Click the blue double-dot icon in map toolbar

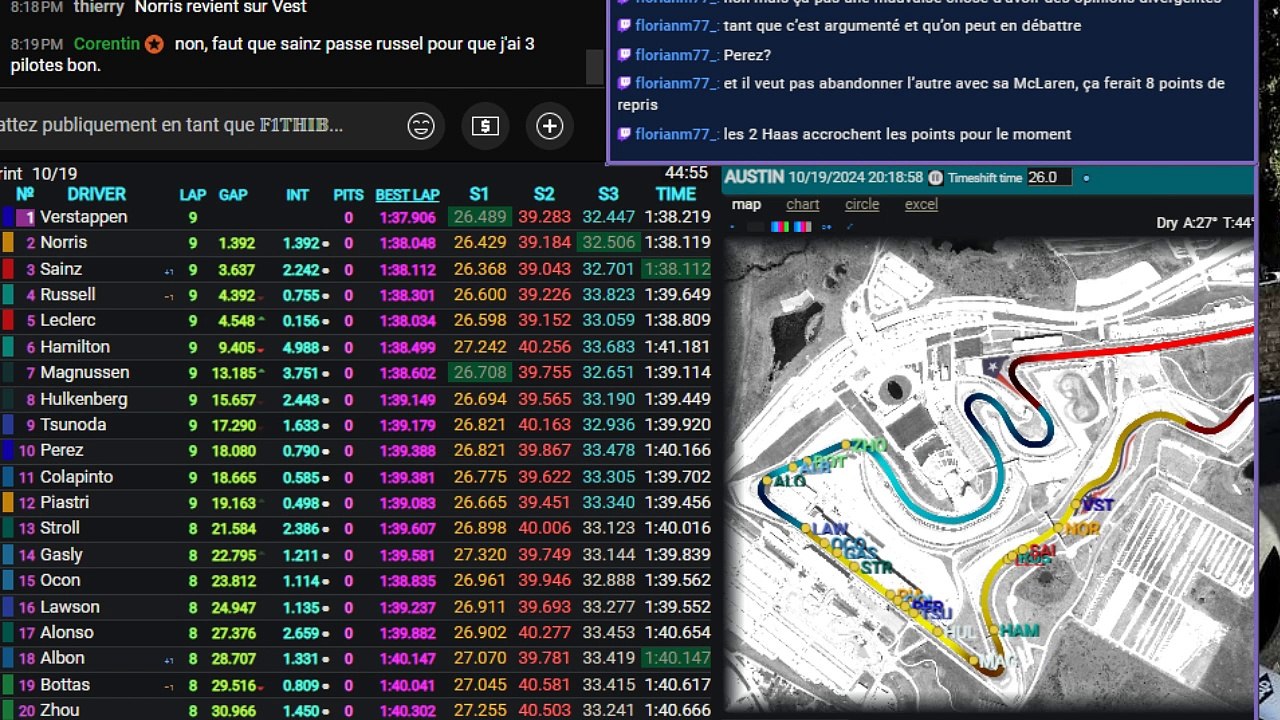pos(826,227)
